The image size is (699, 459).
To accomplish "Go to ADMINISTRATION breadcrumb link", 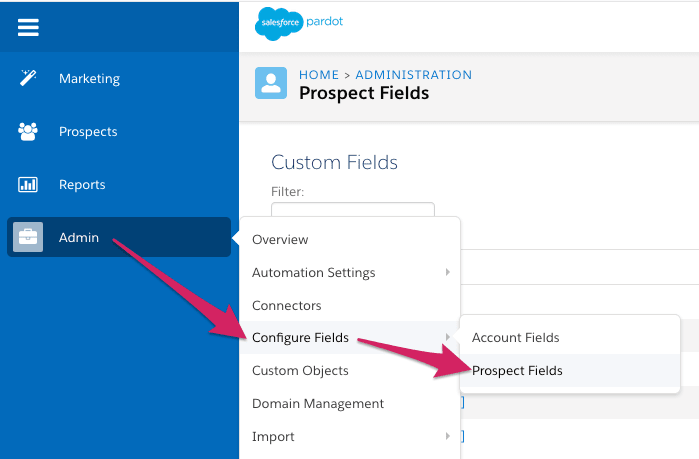I will pos(413,74).
